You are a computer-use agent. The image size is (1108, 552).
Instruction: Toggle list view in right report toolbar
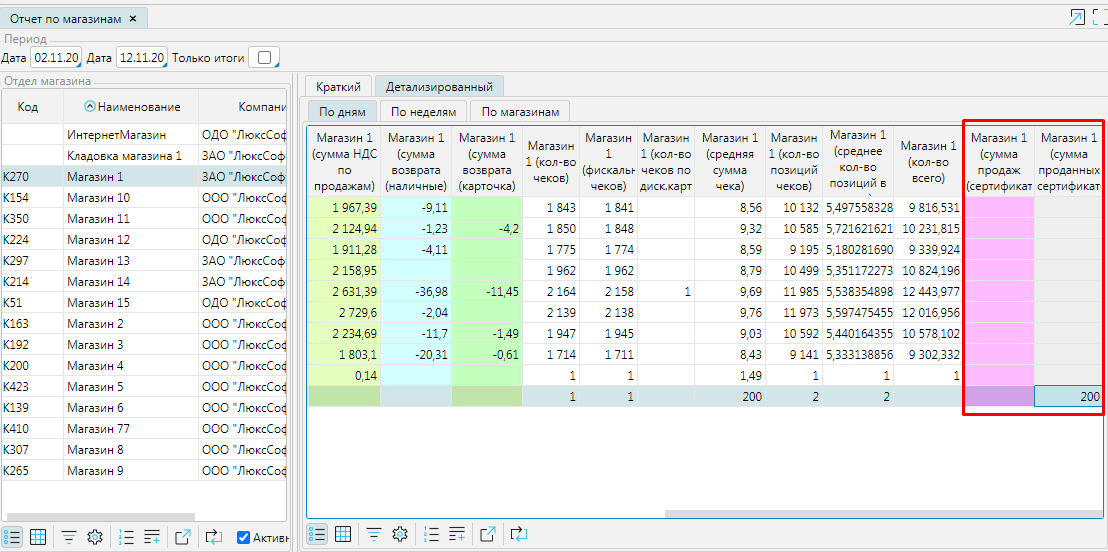click(315, 534)
